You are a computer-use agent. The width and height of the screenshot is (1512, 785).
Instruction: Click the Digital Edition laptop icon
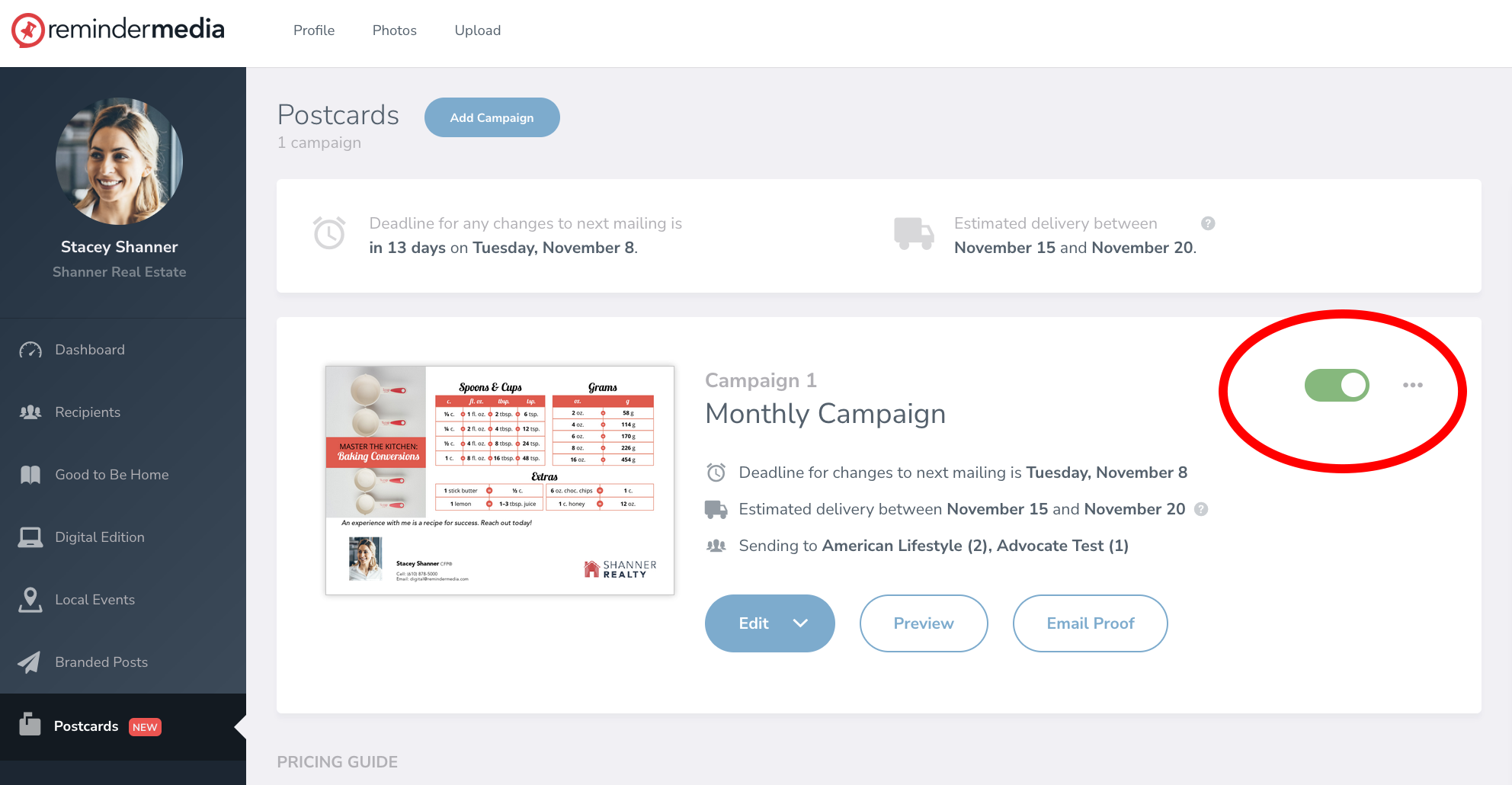[x=30, y=537]
